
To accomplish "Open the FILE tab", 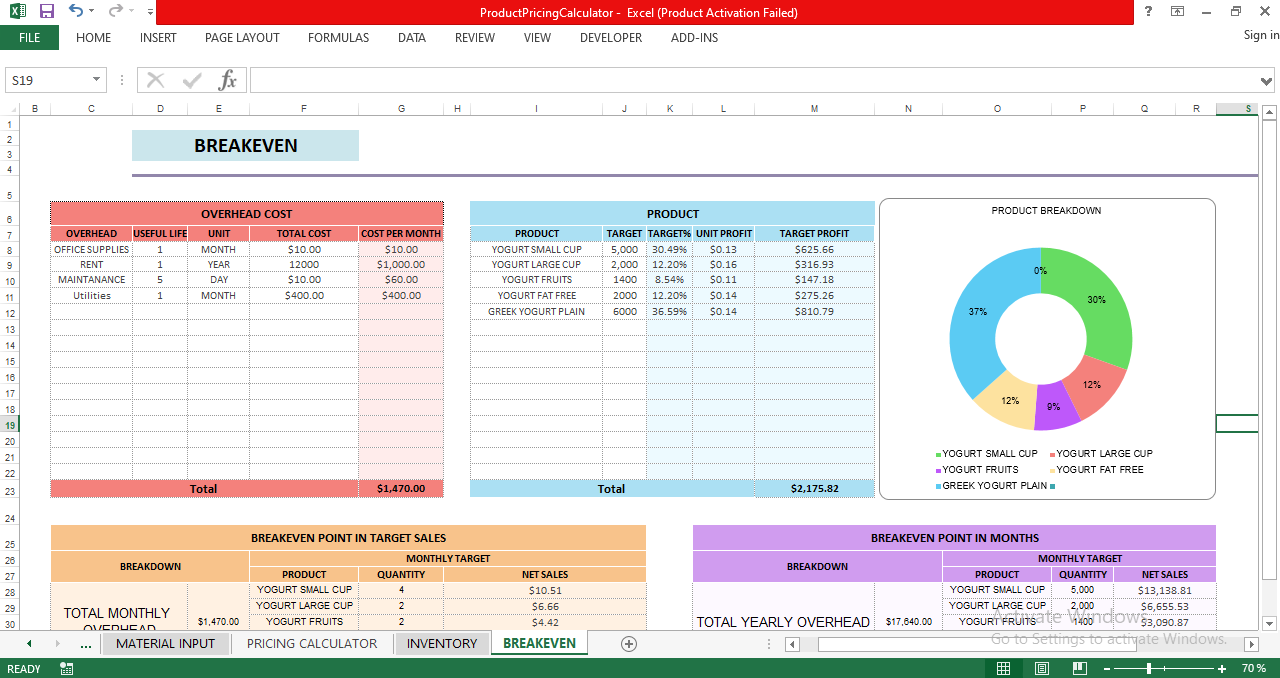I will (29, 37).
